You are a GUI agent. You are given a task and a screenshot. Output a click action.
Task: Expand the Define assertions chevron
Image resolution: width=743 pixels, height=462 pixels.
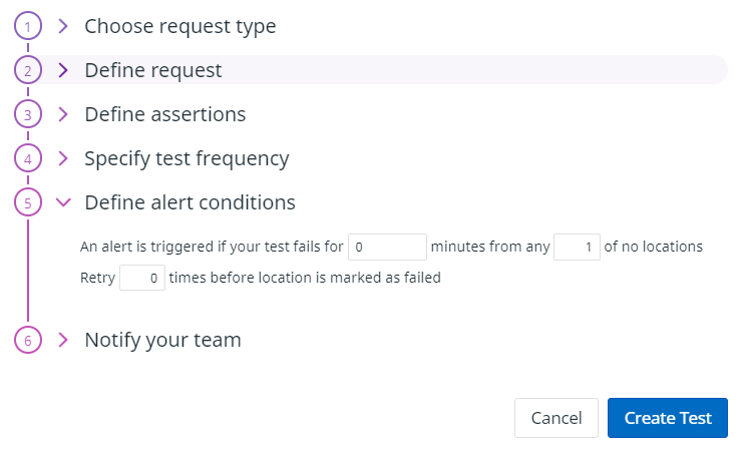point(63,115)
